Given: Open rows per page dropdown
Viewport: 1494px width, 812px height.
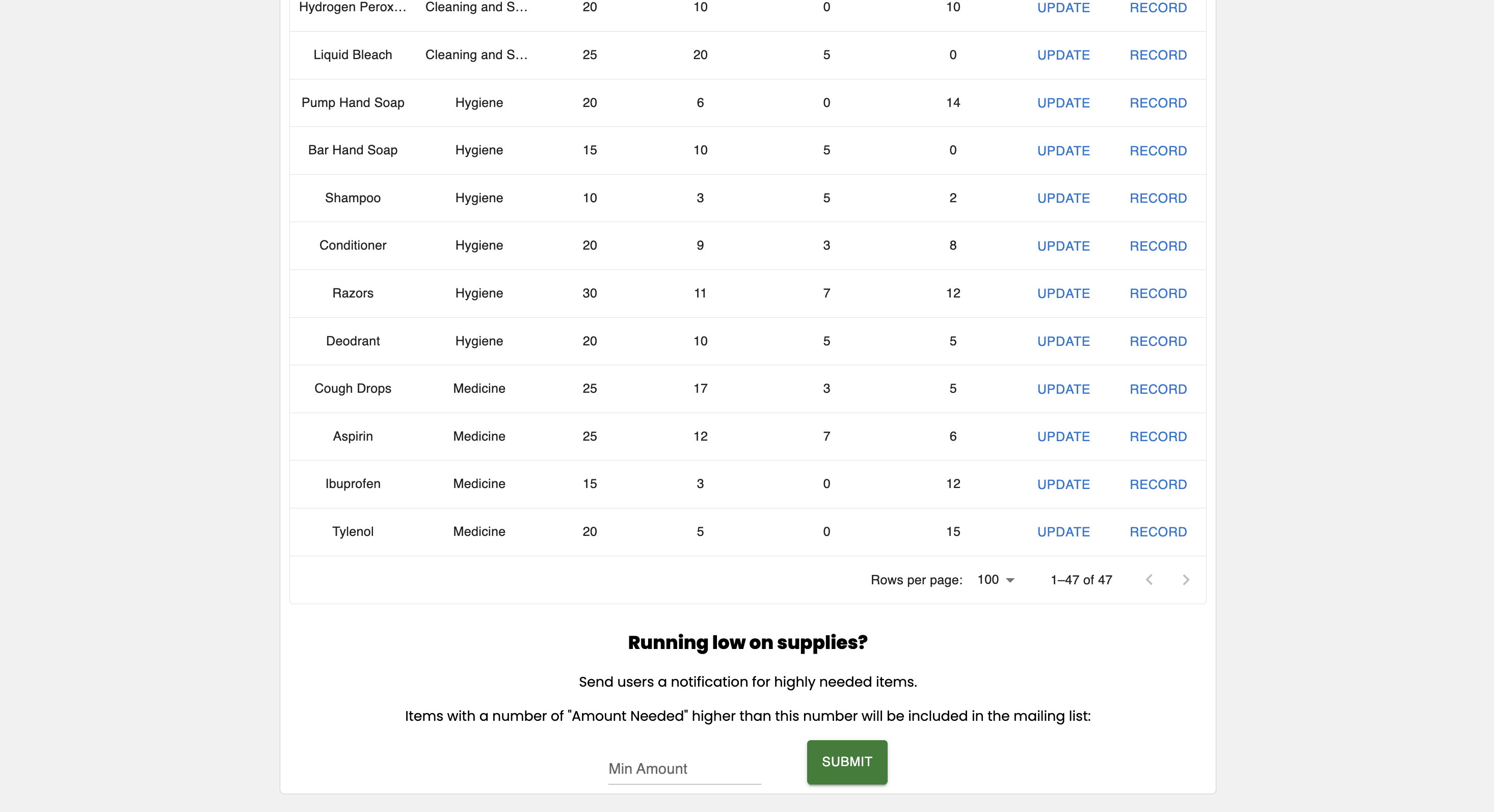Looking at the screenshot, I should click(x=995, y=580).
